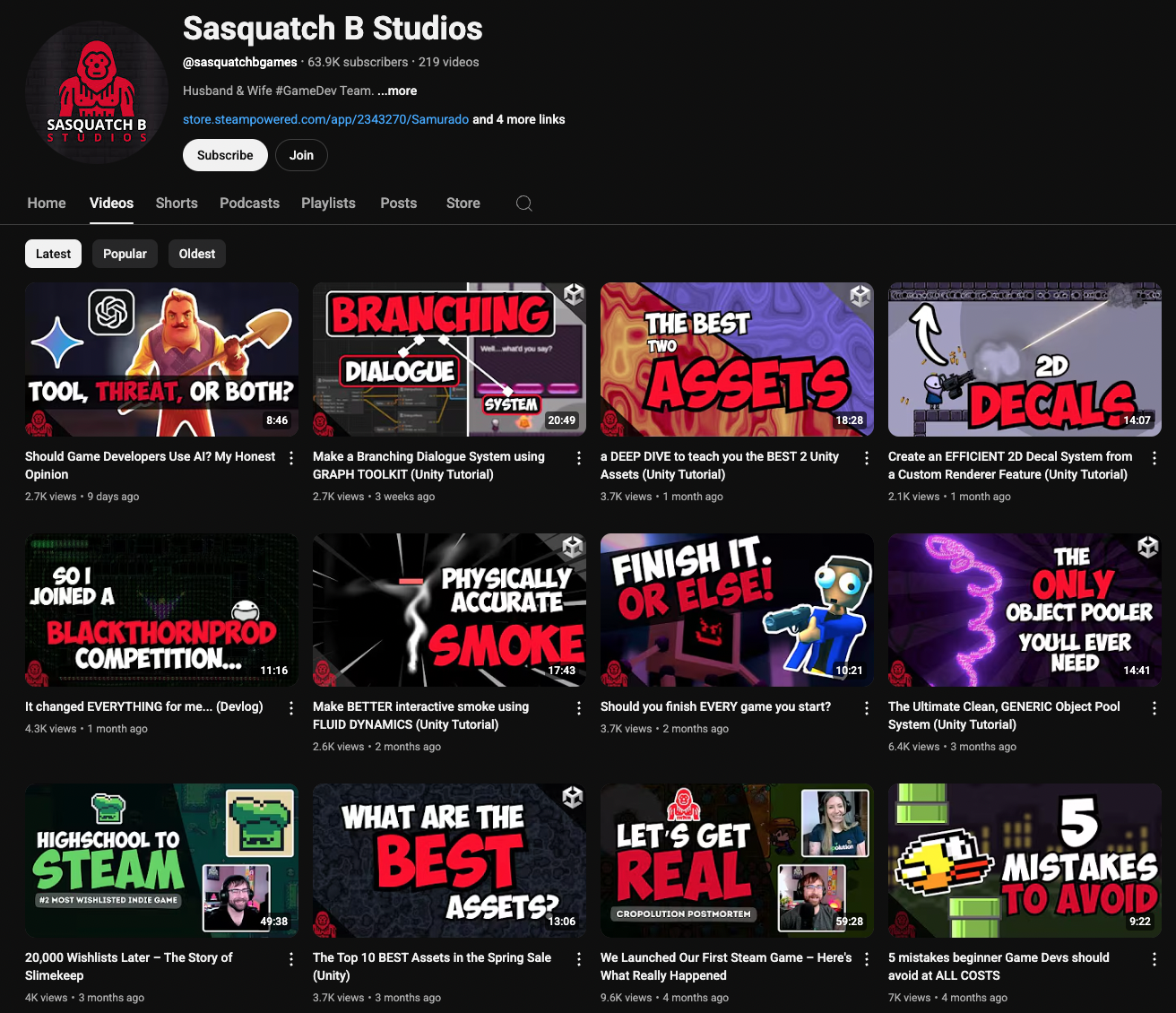Search this channel using the magnifier icon
The image size is (1176, 1013).
pyautogui.click(x=524, y=203)
